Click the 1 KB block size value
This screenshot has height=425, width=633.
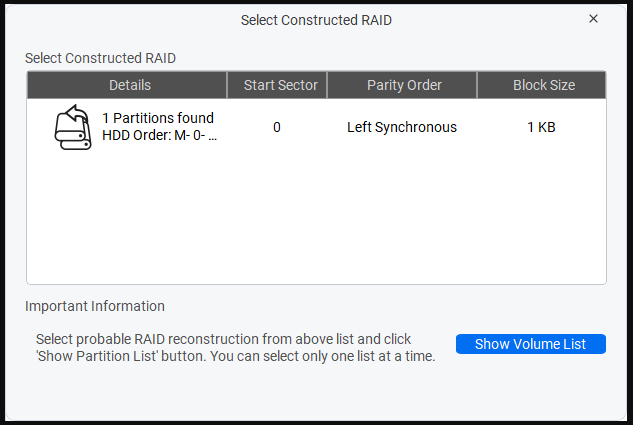coord(541,127)
